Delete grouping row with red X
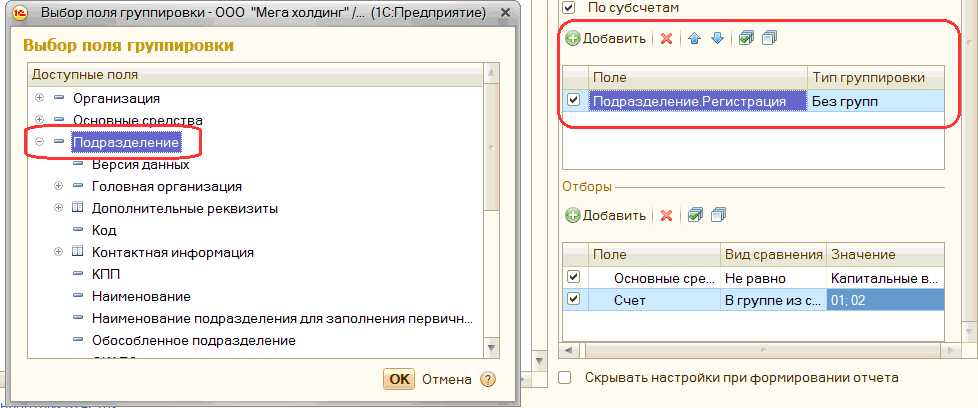The height and width of the screenshot is (408, 978). click(x=666, y=39)
